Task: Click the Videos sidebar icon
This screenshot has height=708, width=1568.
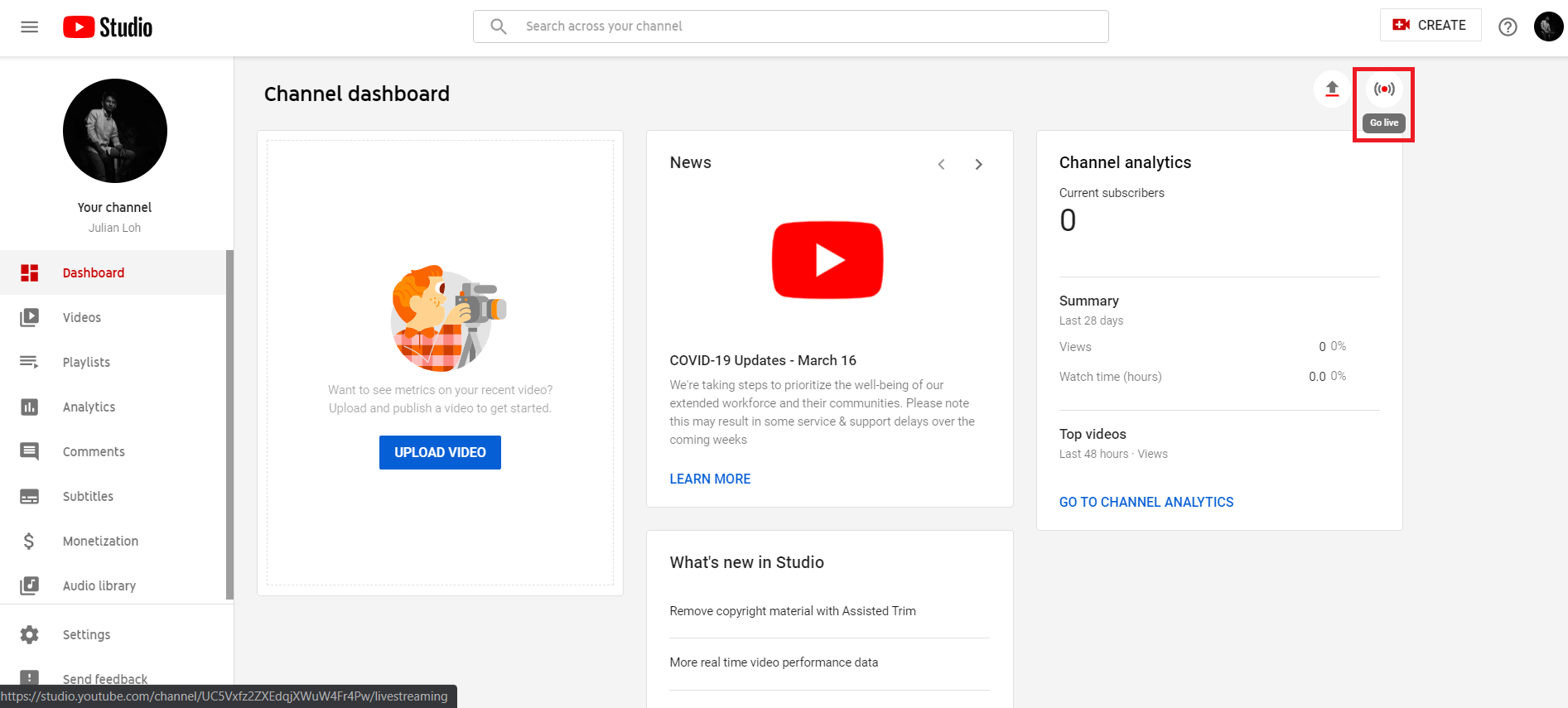Action: coord(30,317)
